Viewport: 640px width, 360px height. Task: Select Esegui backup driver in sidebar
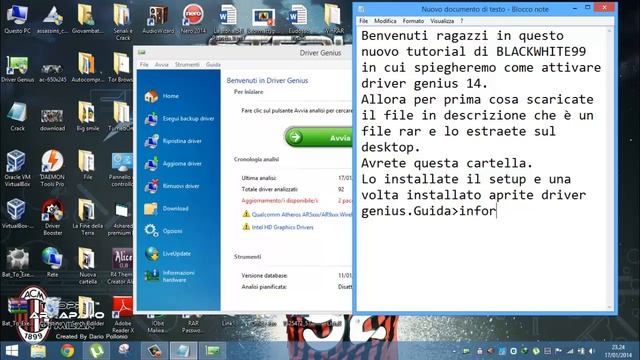pyautogui.click(x=179, y=118)
